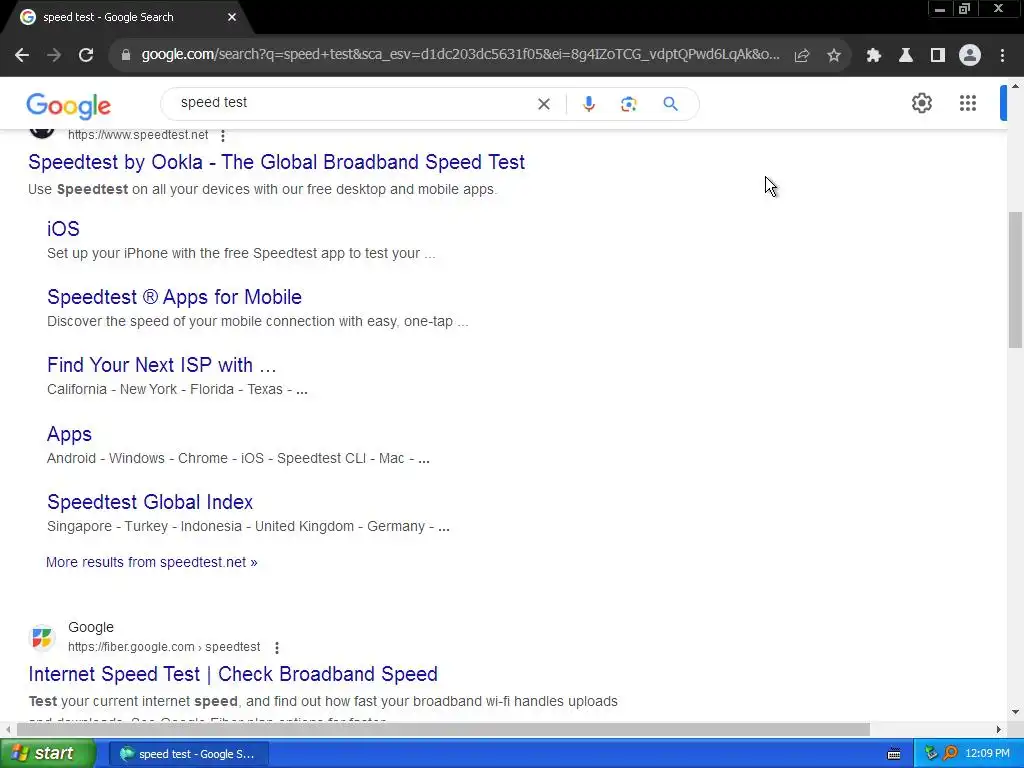1024x768 pixels.
Task: Click the horizontal scrollbar thumb
Action: tap(443, 729)
